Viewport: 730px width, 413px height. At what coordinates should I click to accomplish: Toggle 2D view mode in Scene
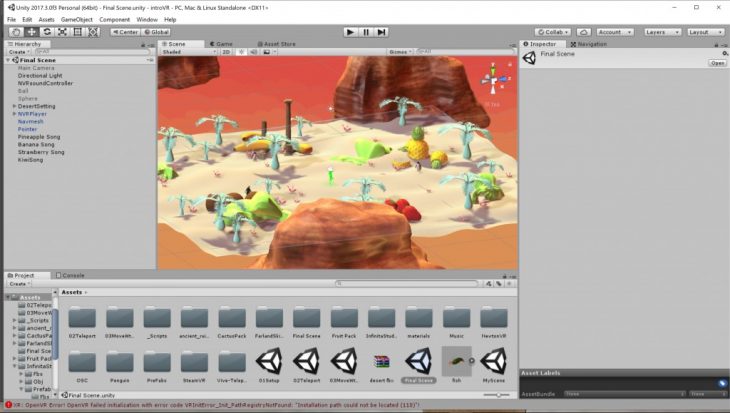click(226, 51)
